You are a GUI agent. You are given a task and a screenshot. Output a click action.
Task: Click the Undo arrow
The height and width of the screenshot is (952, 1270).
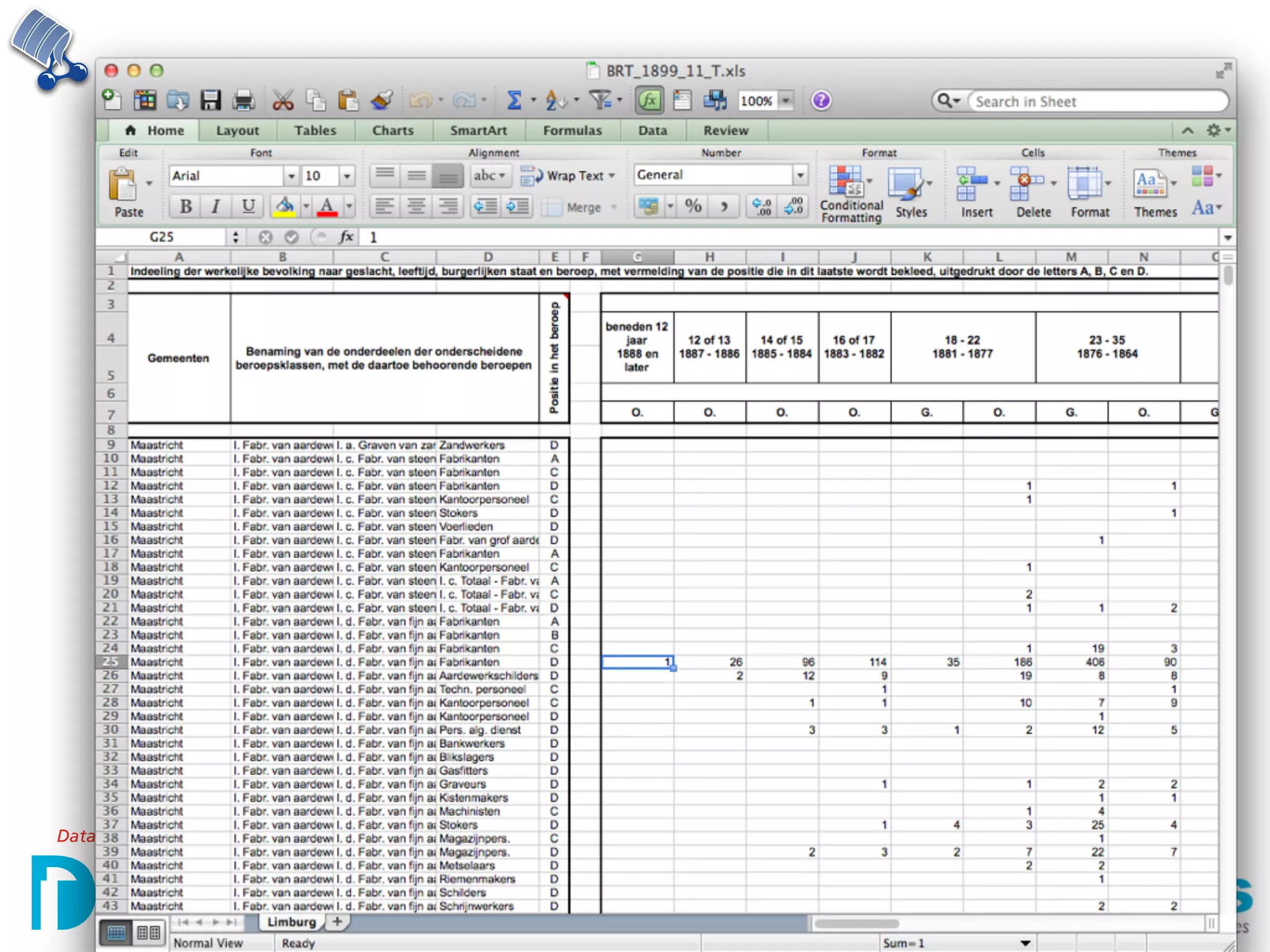point(421,100)
